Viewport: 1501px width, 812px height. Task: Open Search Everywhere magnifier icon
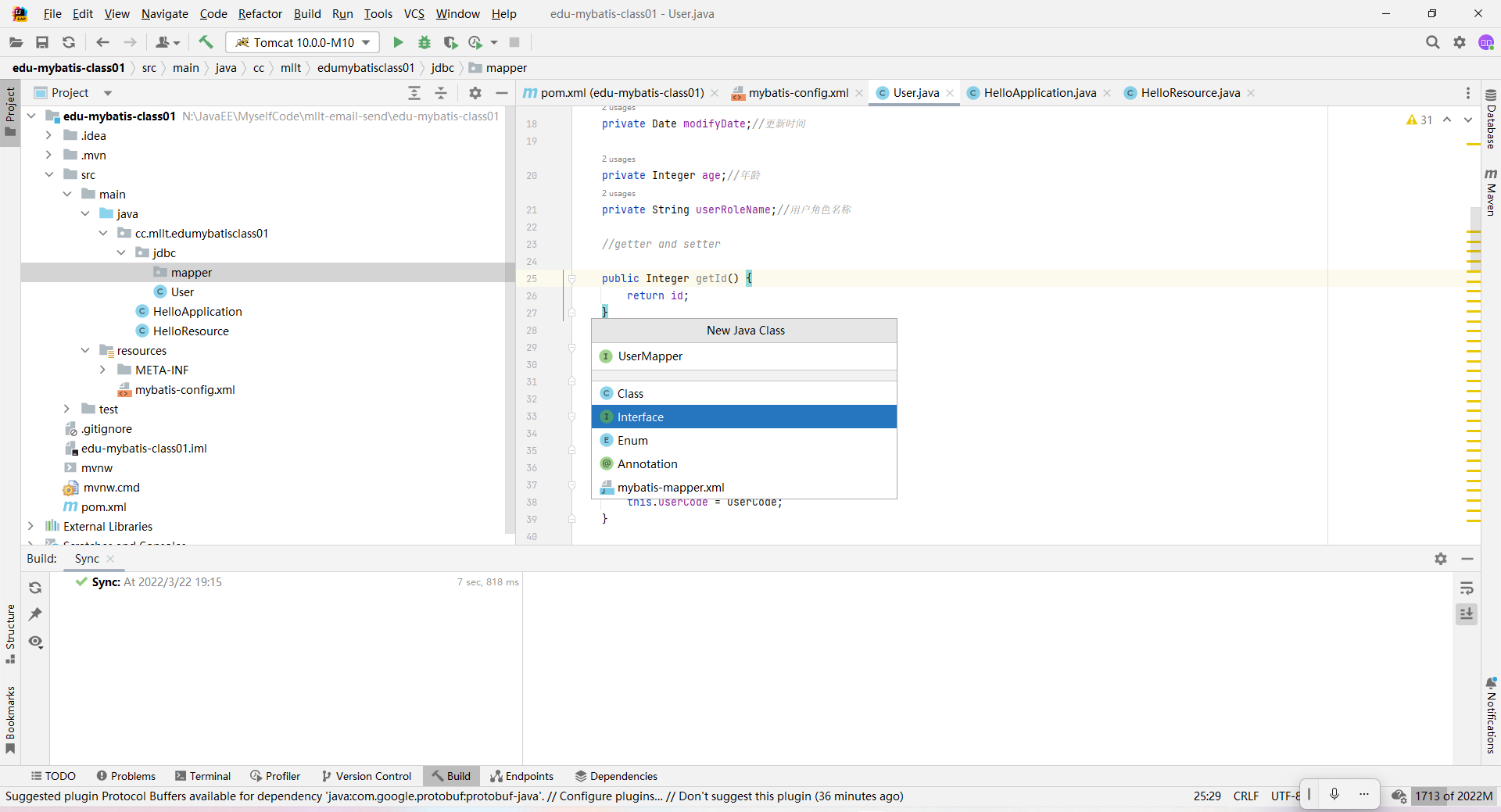(1432, 42)
